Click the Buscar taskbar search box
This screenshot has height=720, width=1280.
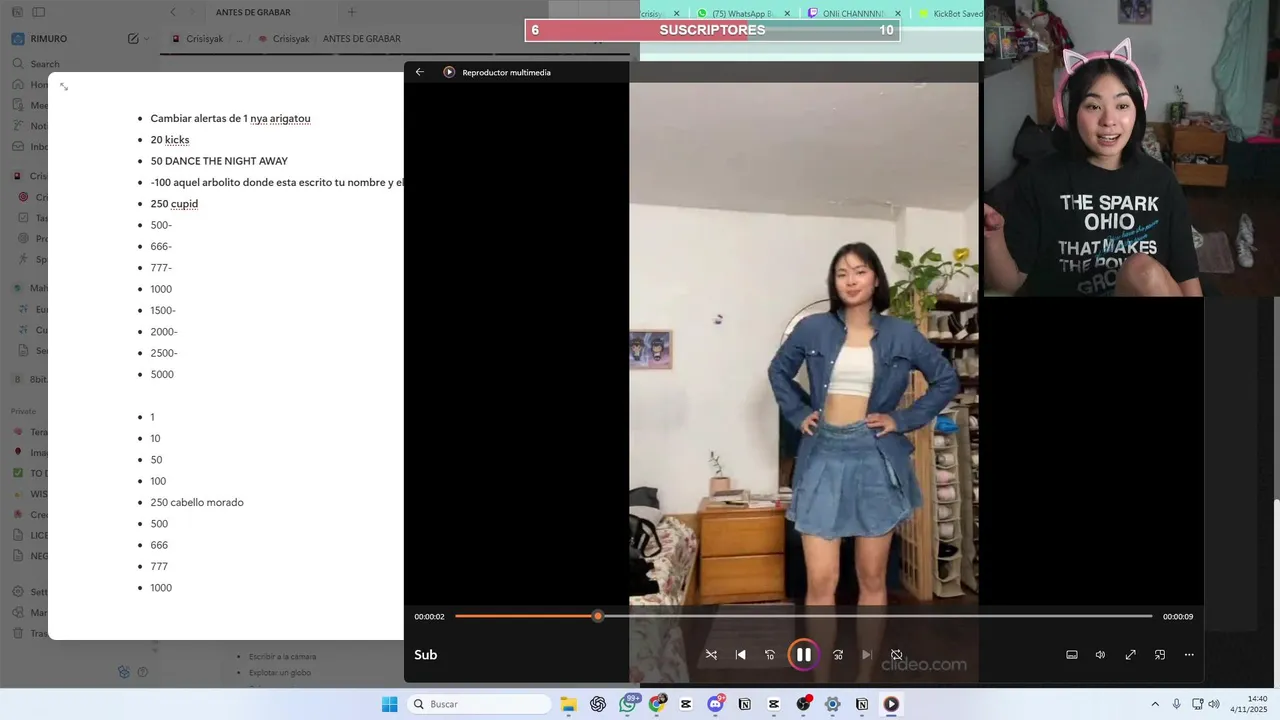[481, 704]
